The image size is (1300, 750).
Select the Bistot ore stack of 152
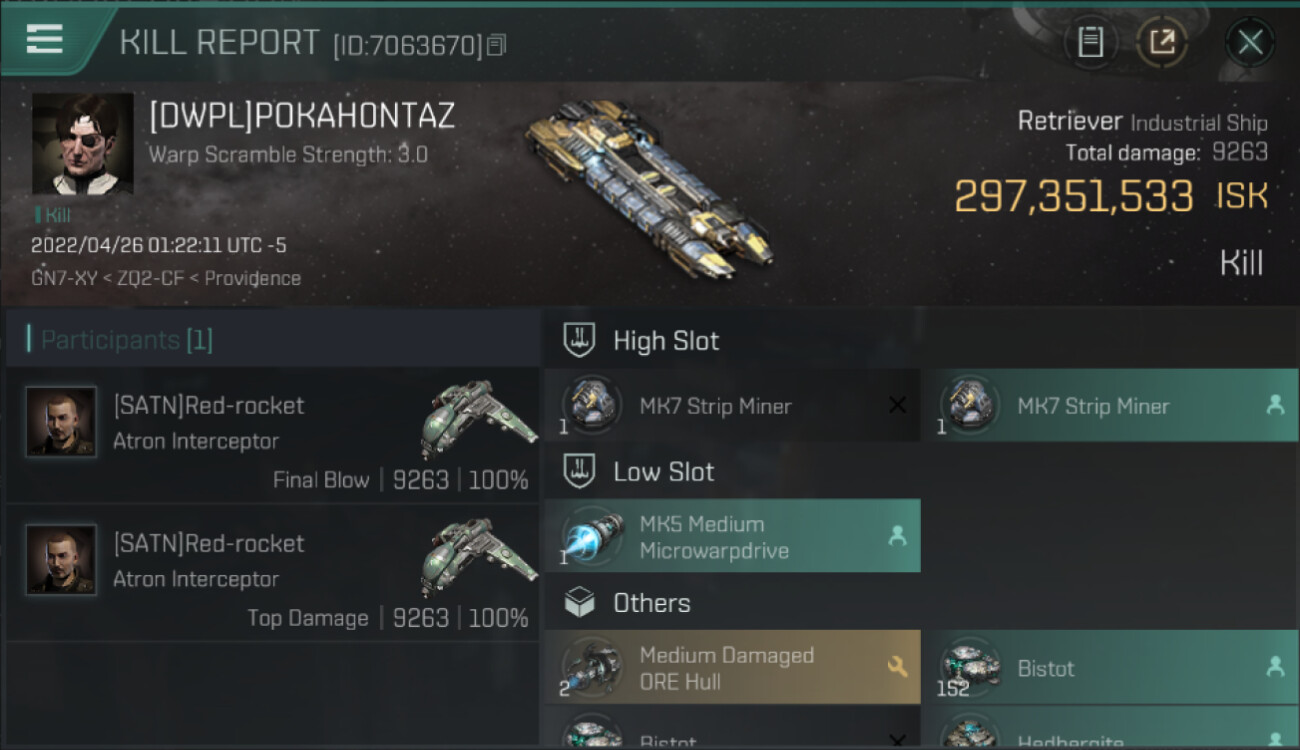coord(1110,668)
